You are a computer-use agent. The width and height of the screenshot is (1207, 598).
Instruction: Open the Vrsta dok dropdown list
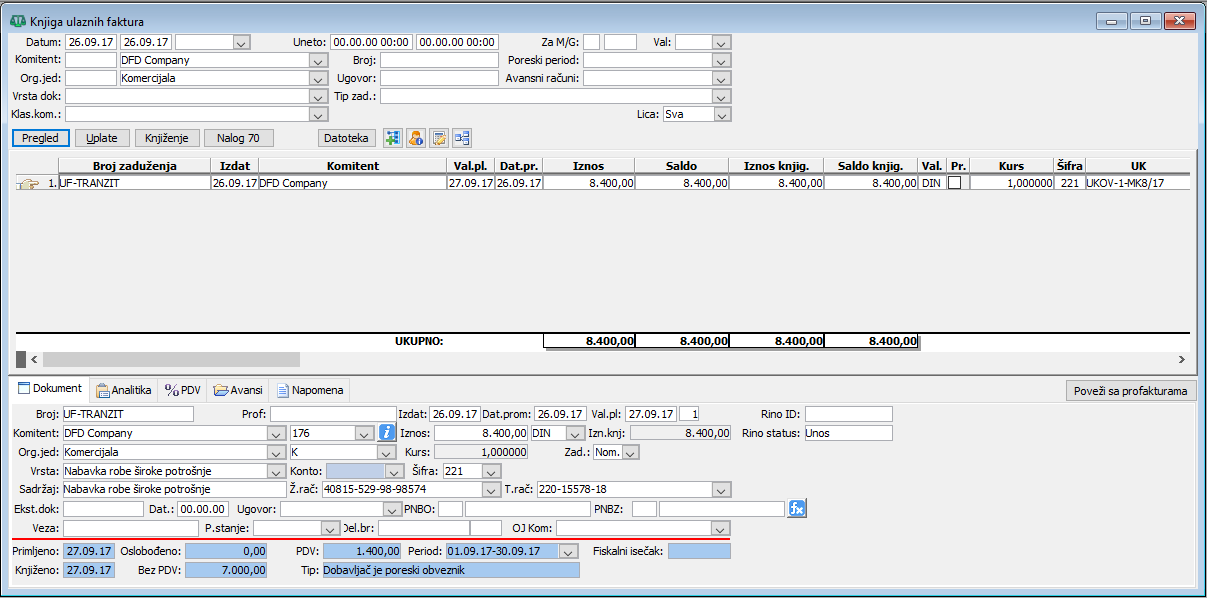click(319, 97)
